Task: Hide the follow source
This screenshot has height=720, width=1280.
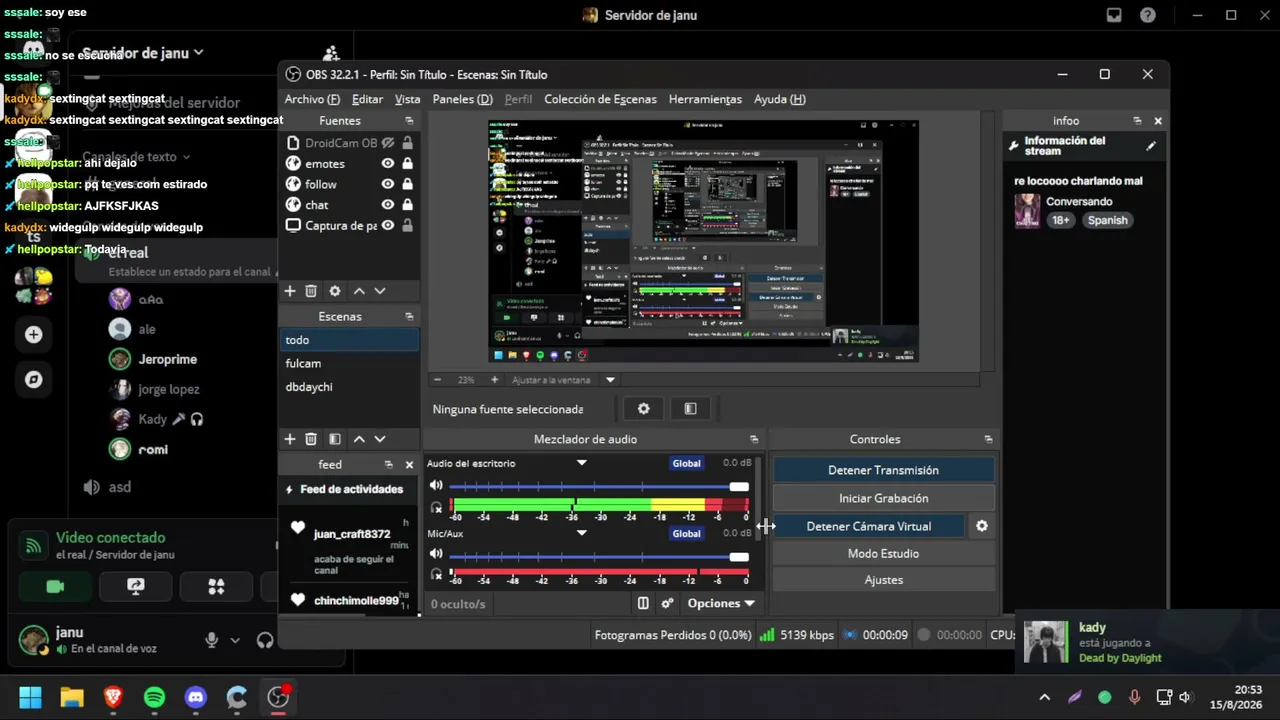Action: pos(387,184)
